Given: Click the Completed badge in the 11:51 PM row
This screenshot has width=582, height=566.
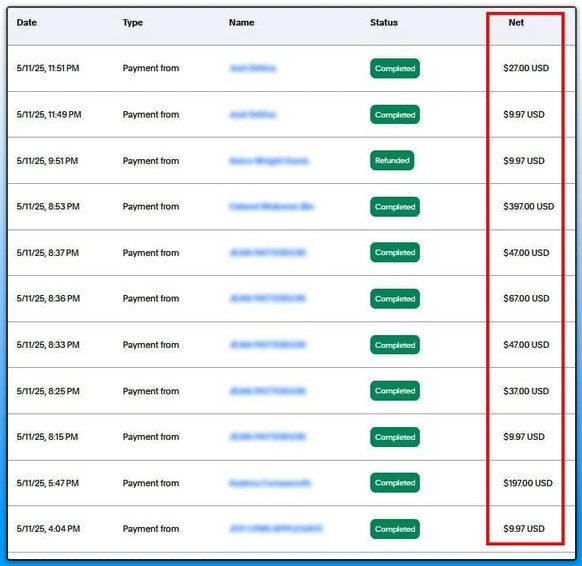Looking at the screenshot, I should (395, 68).
